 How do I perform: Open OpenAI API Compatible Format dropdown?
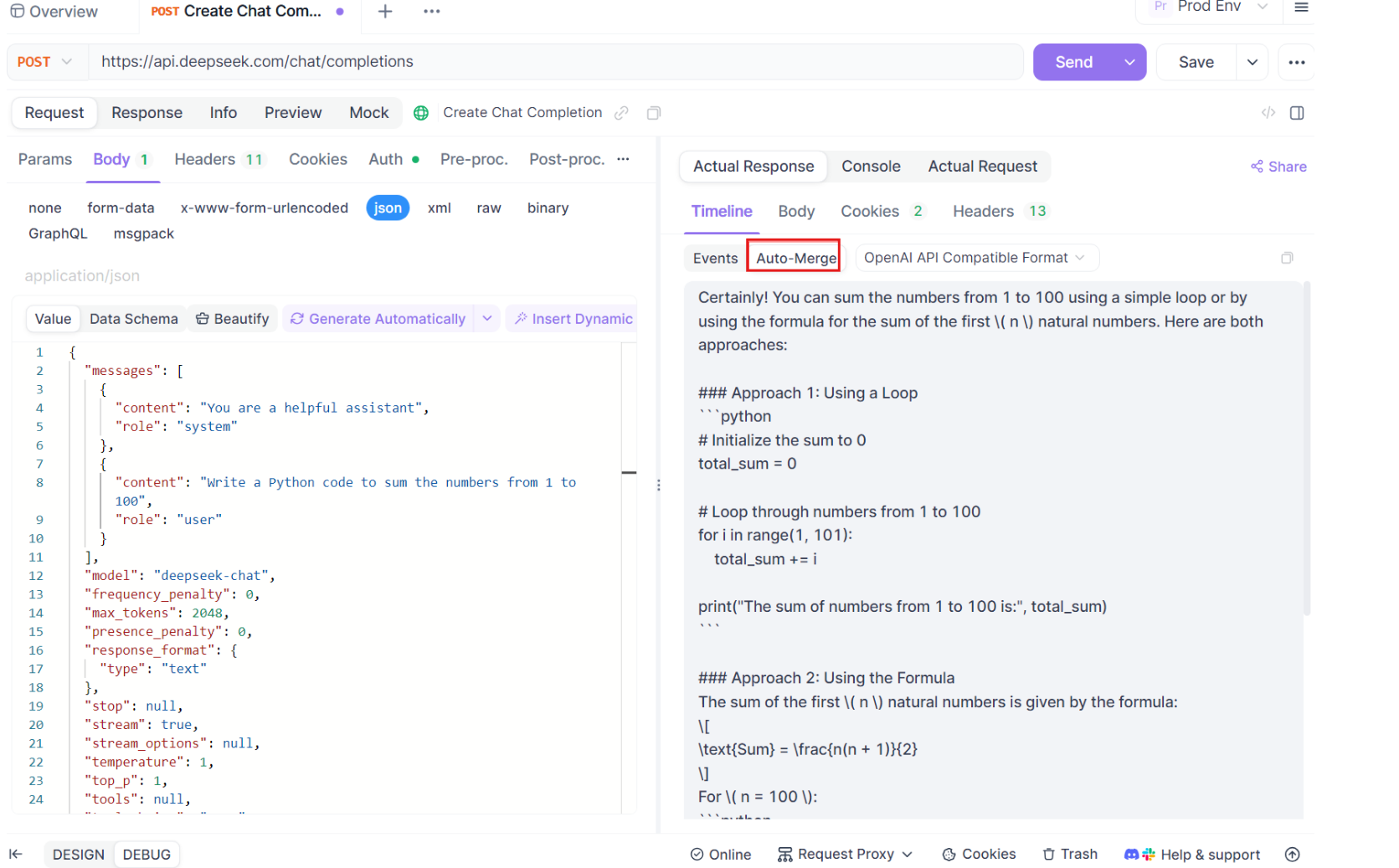pyautogui.click(x=976, y=258)
